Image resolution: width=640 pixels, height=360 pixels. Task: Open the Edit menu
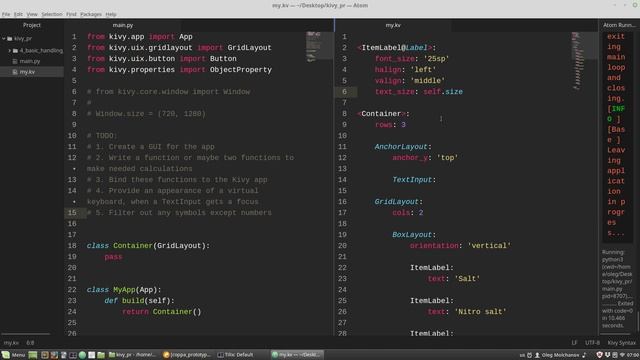(x=18, y=14)
